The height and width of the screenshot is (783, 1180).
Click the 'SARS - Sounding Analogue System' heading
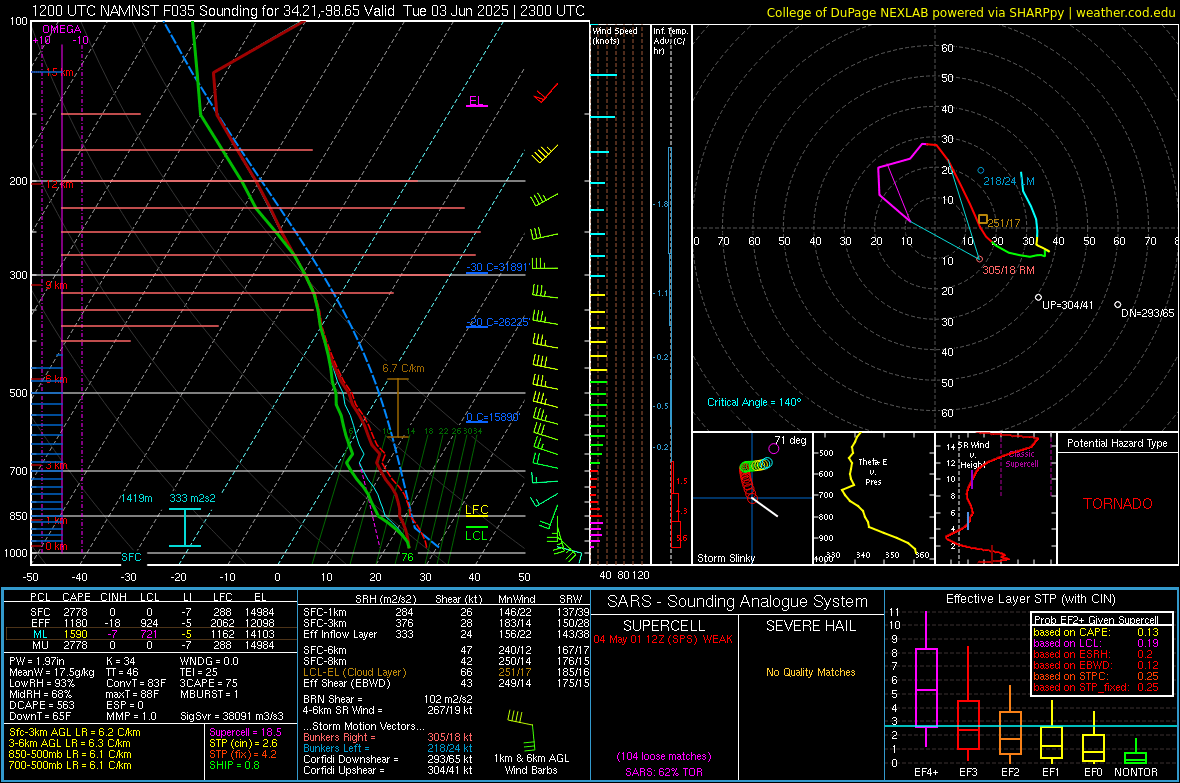[x=737, y=602]
